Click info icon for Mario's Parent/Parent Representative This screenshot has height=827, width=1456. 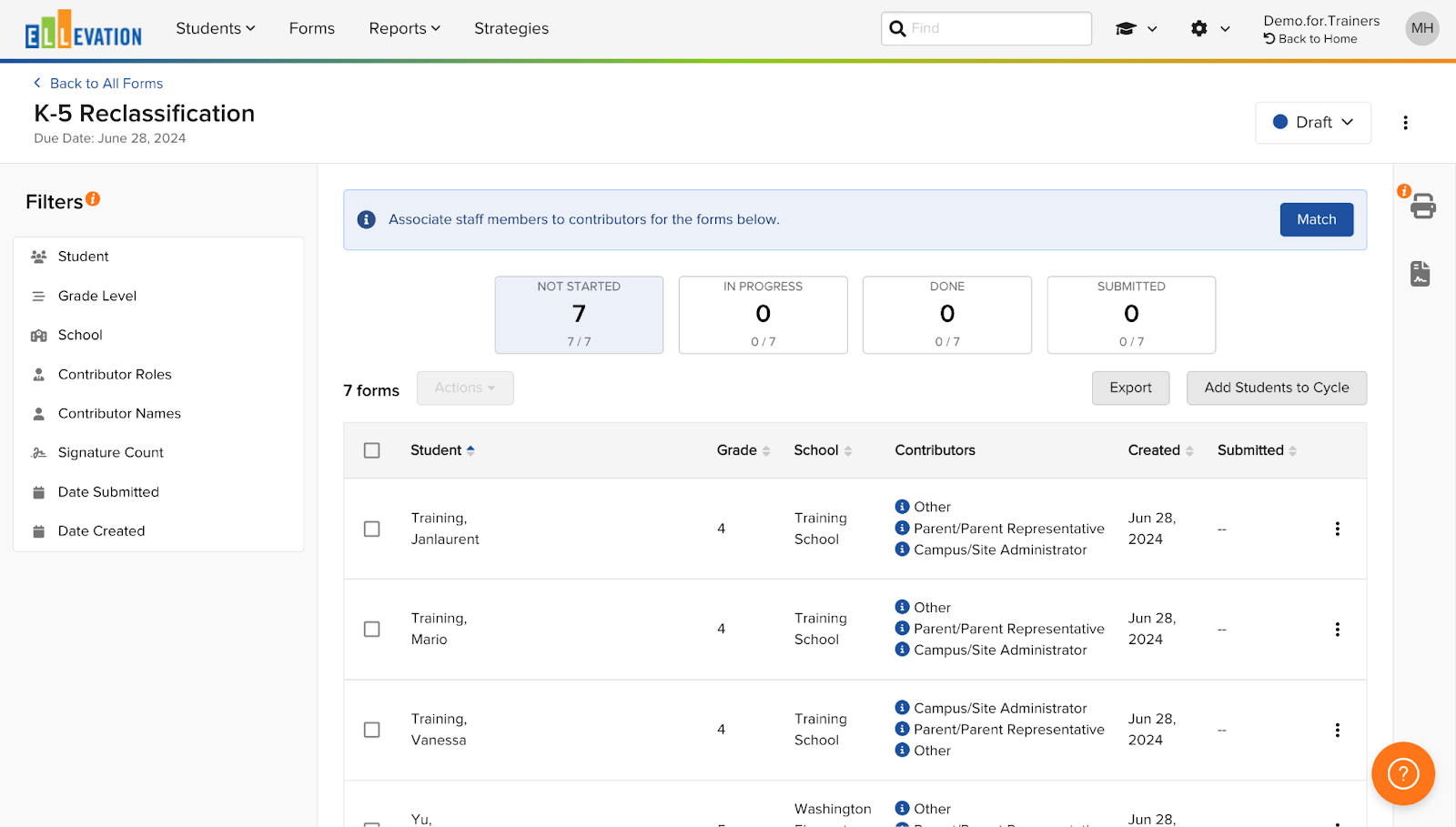(902, 628)
